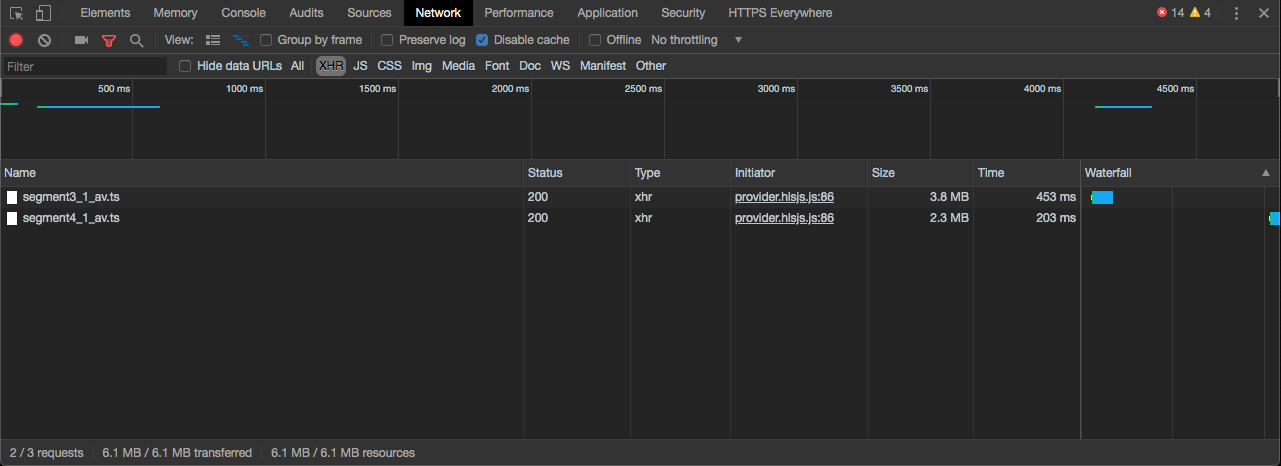
Task: Stop recording network log with red button
Action: point(16,40)
